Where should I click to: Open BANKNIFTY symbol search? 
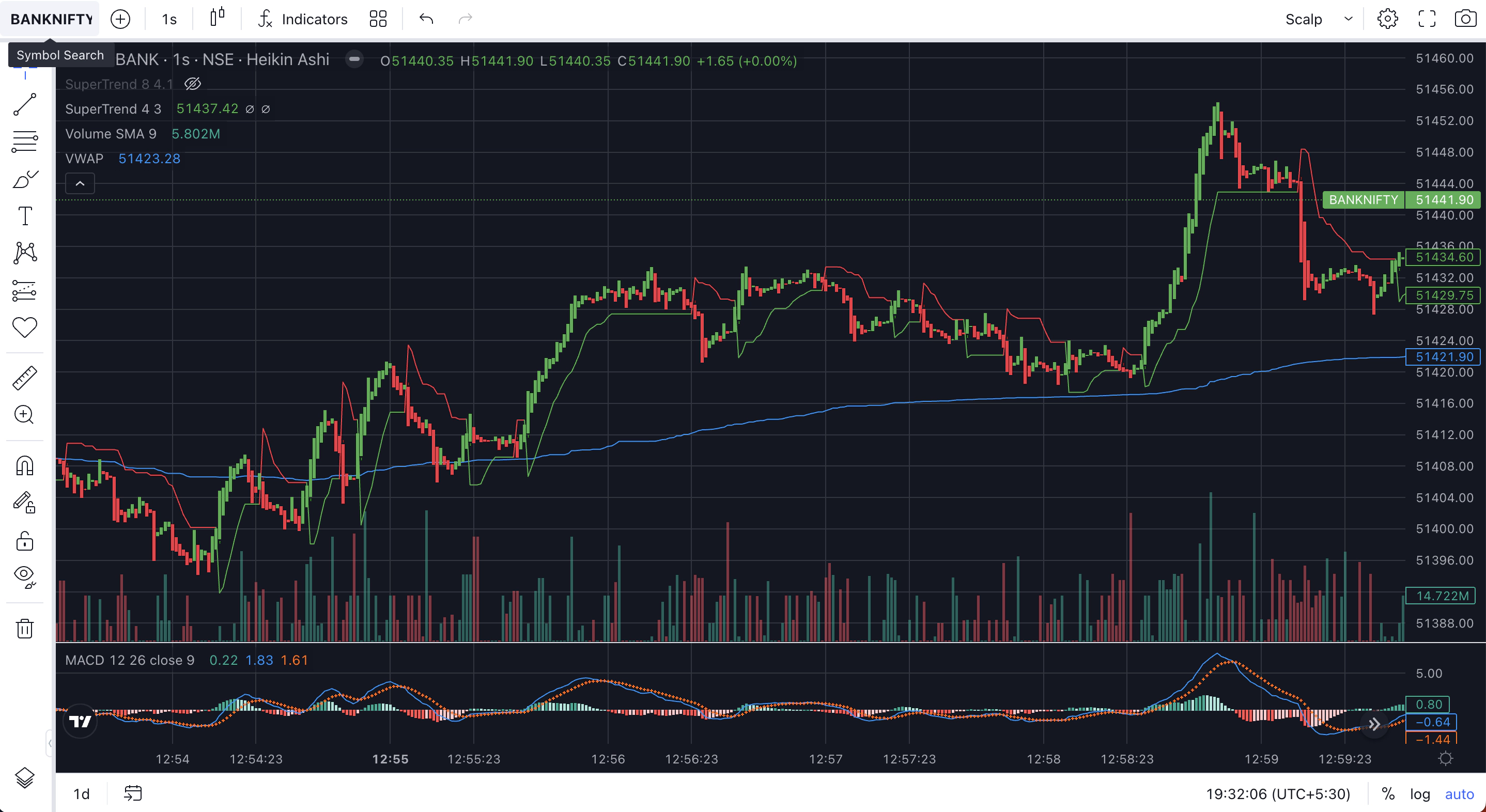51,19
